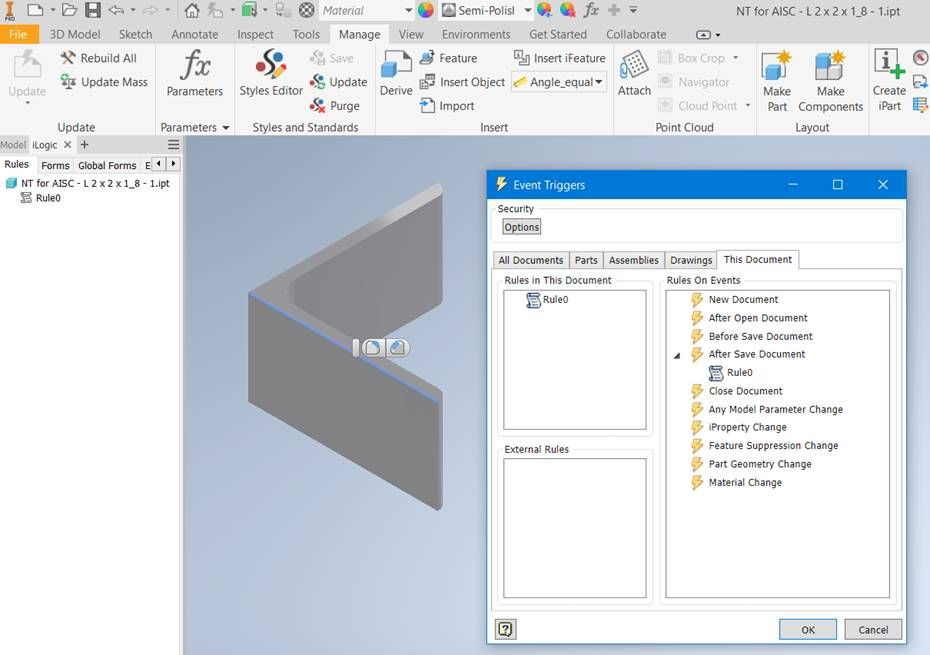The image size is (930, 655).
Task: Click the fx icon in quick access toolbar
Action: [x=591, y=10]
